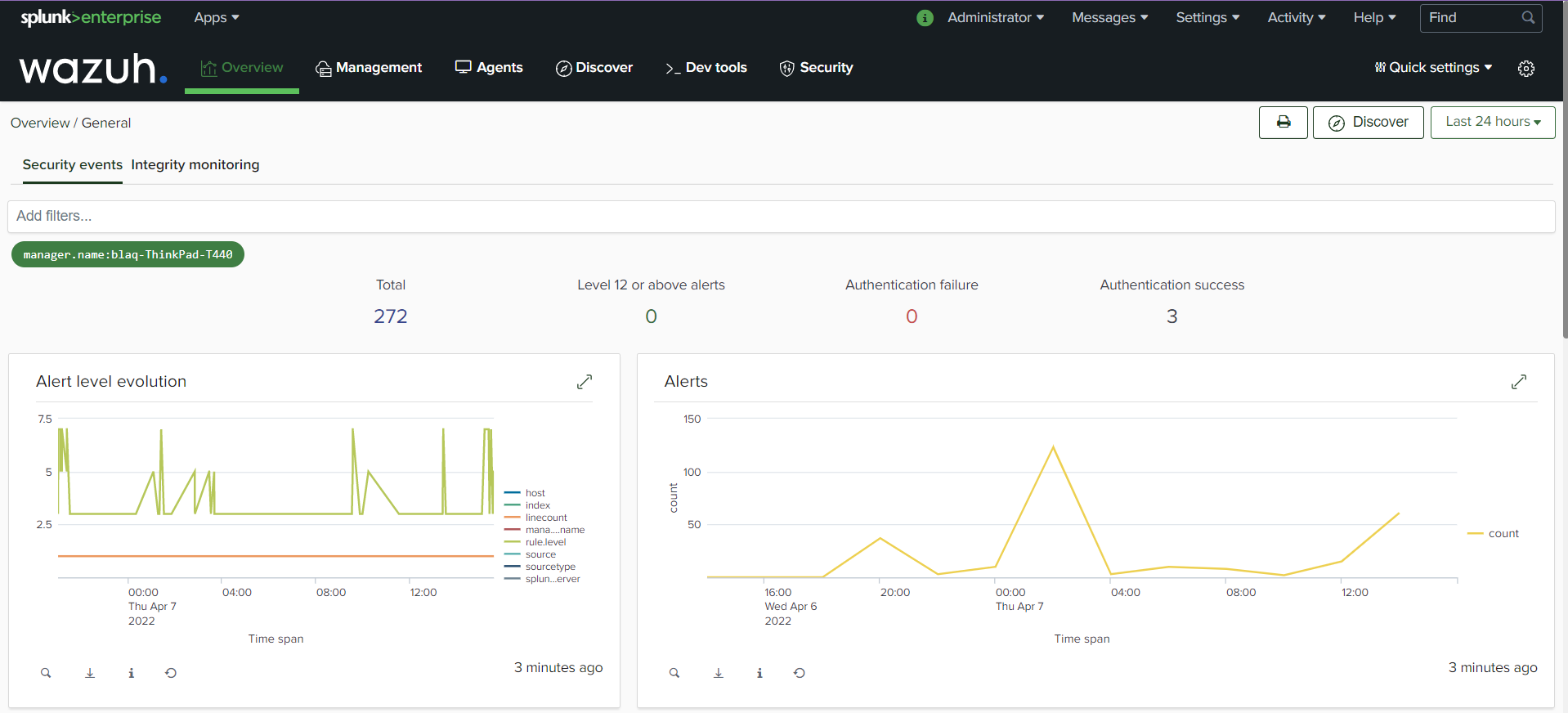Expand the Alerts chart to full screen

(x=1519, y=382)
